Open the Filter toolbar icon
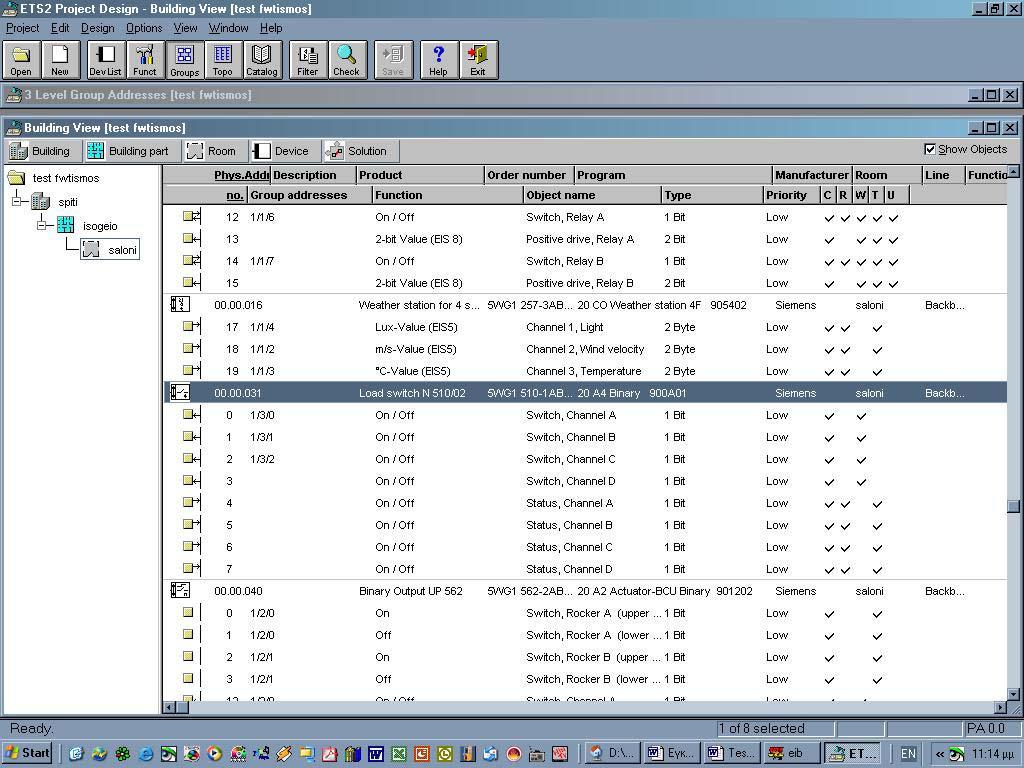 [308, 60]
